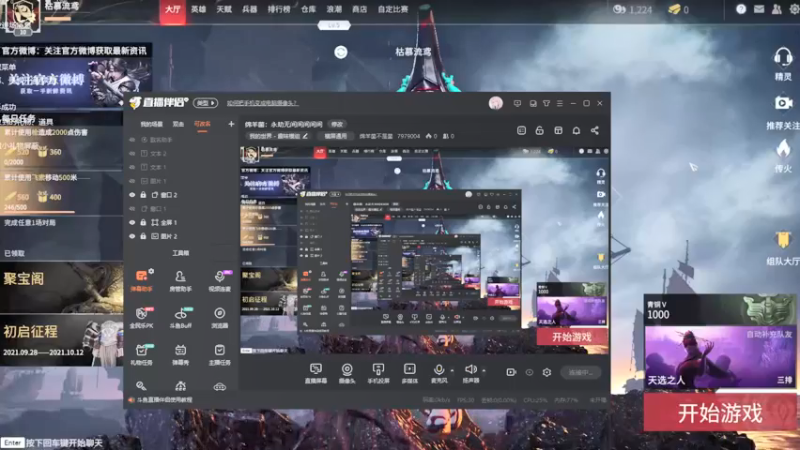
Task: Toggle the lock on 窗口 2 source
Action: 143,195
